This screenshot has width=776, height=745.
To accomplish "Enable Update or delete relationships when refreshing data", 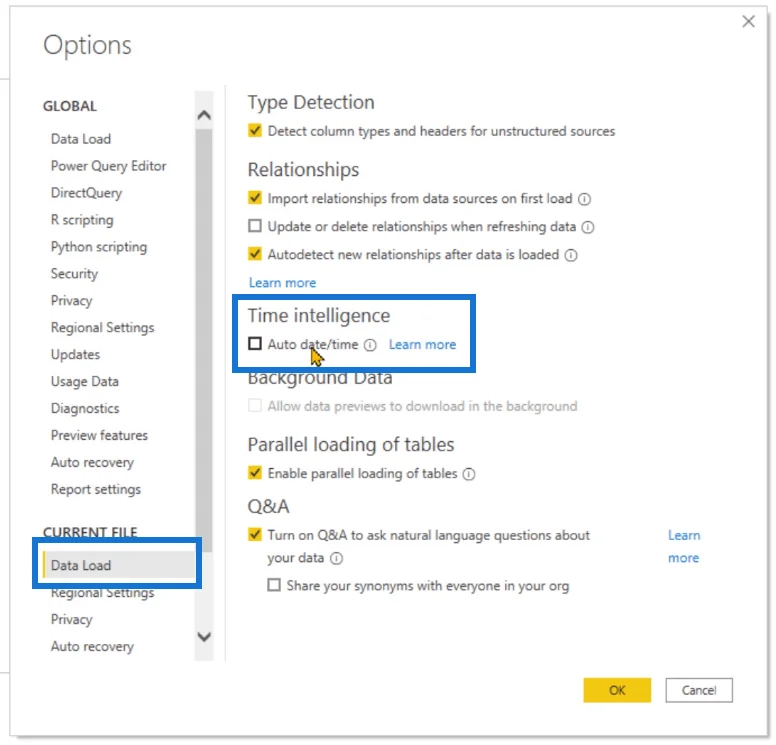I will [255, 226].
